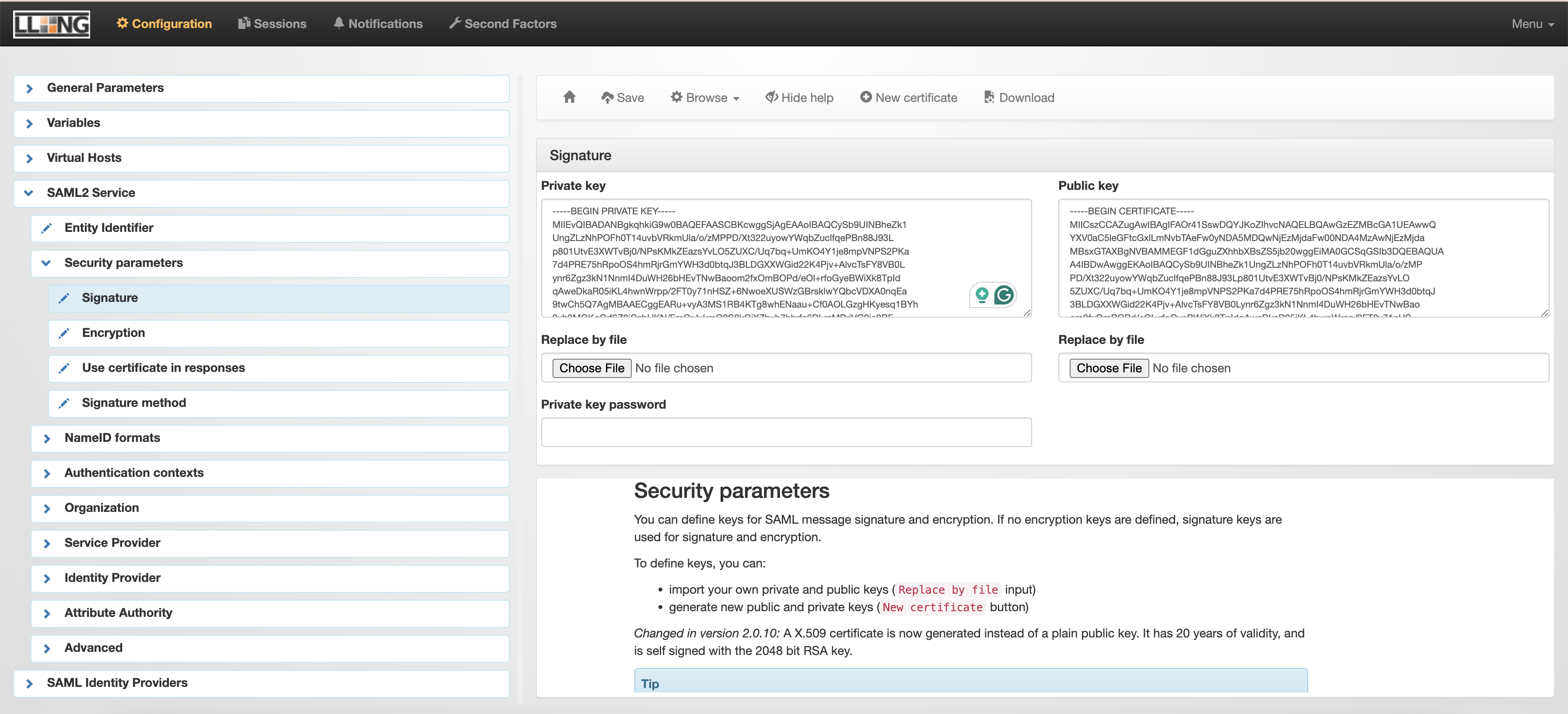This screenshot has width=1568, height=714.
Task: Toggle Hide help in toolbar
Action: (x=799, y=98)
